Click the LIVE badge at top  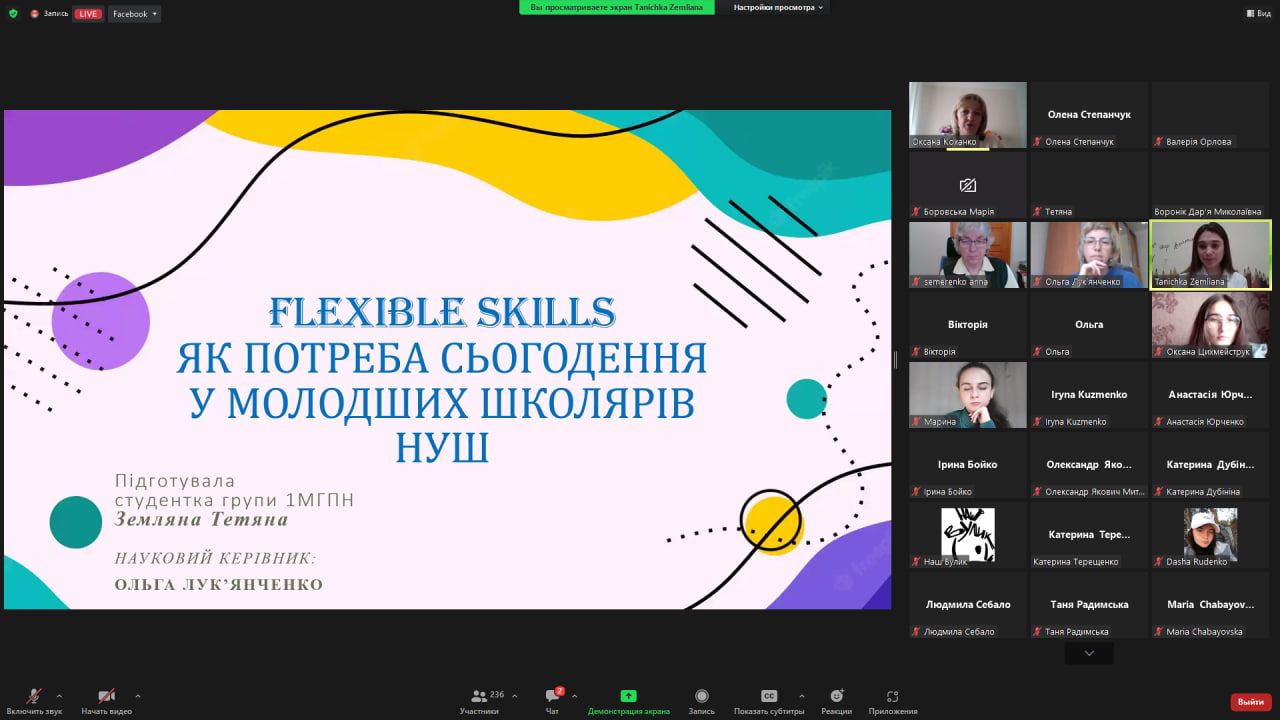click(88, 13)
